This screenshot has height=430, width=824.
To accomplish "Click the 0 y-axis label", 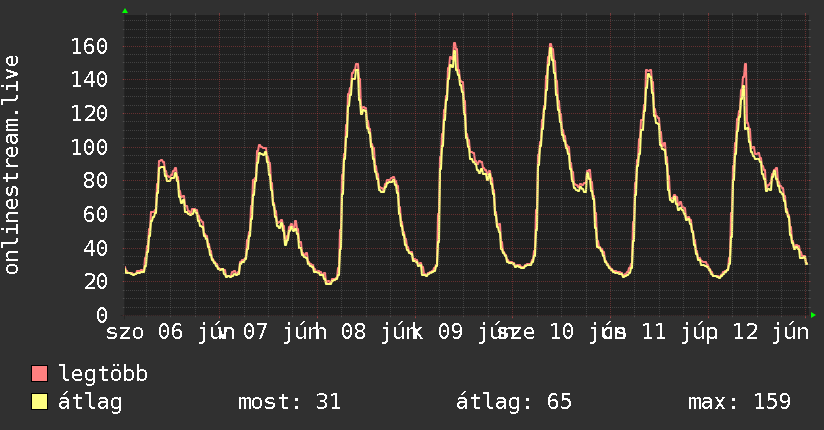I will coord(102,315).
